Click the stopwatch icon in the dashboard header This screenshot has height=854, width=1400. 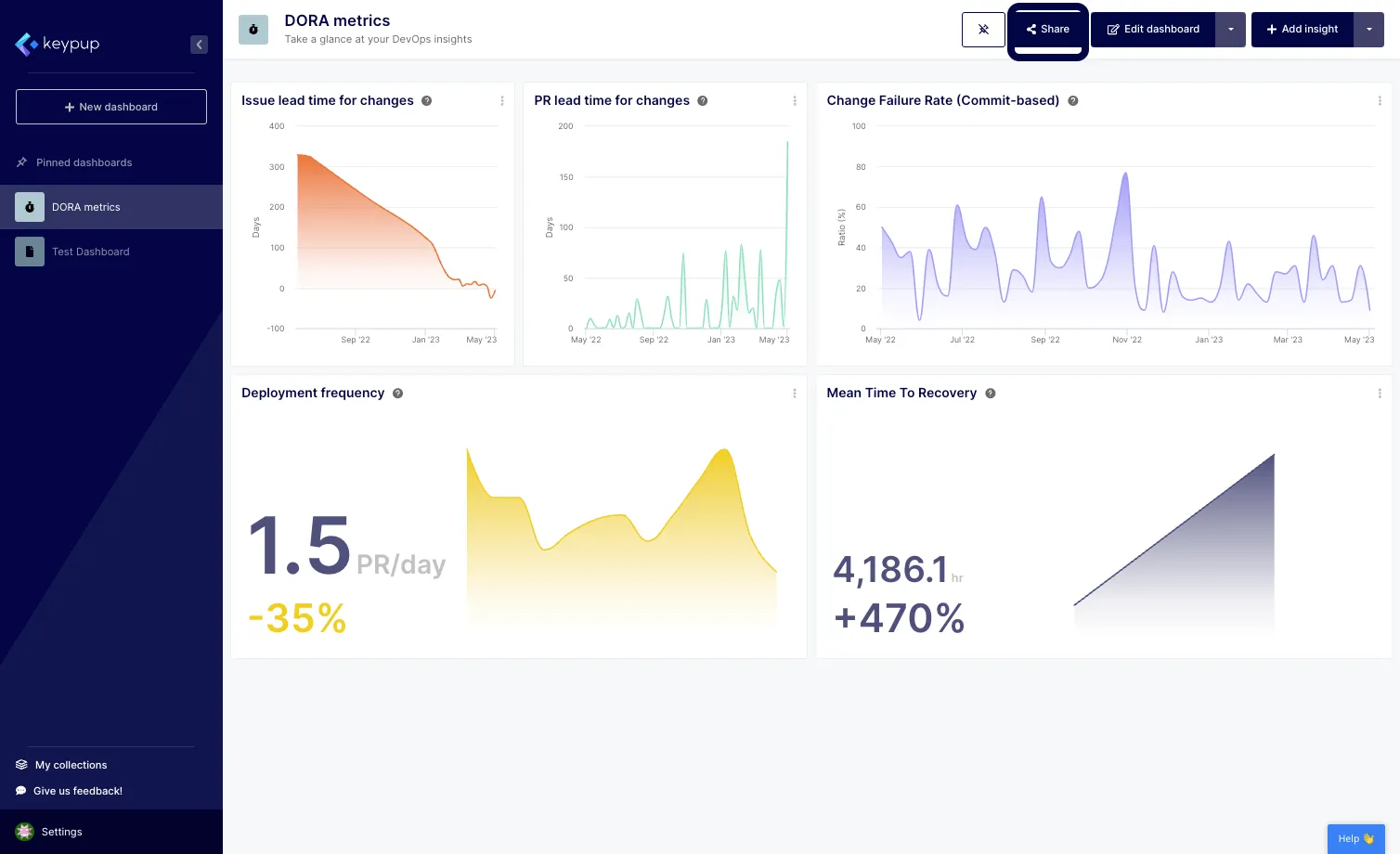(x=253, y=29)
